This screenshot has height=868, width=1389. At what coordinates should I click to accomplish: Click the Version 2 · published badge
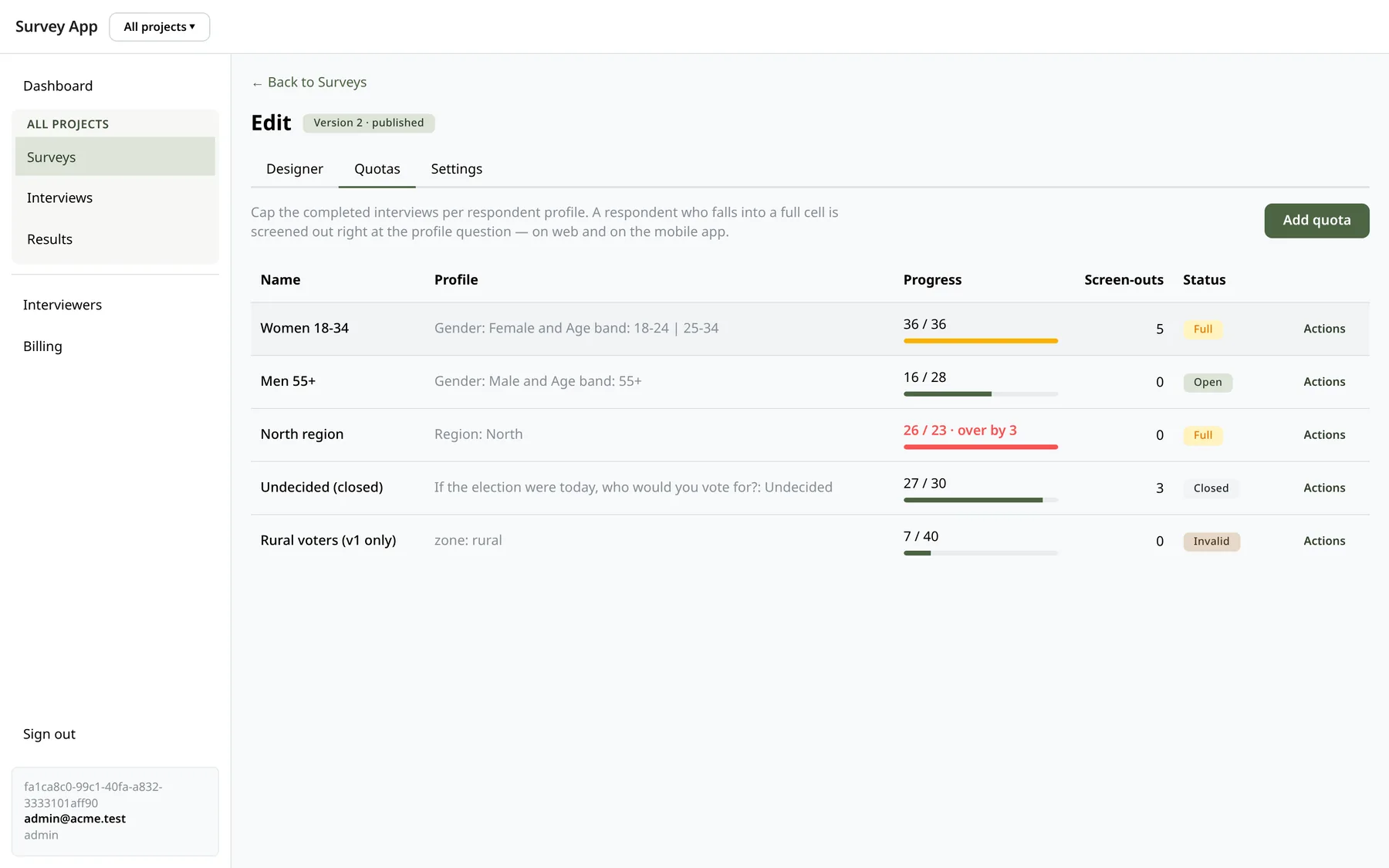(369, 123)
